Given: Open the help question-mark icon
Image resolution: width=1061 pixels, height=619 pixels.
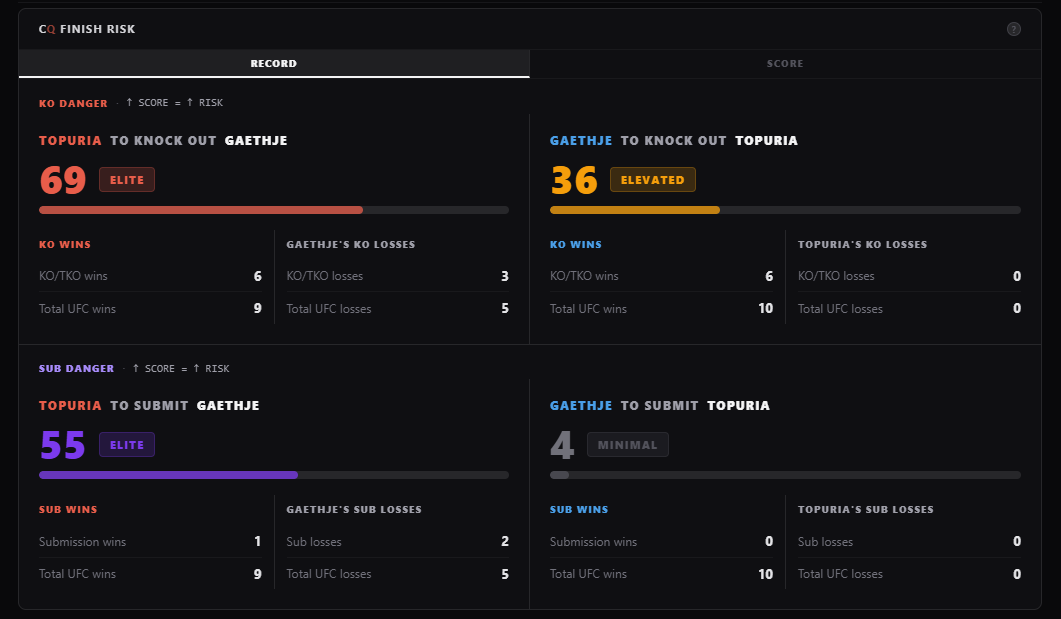Looking at the screenshot, I should tap(1013, 29).
